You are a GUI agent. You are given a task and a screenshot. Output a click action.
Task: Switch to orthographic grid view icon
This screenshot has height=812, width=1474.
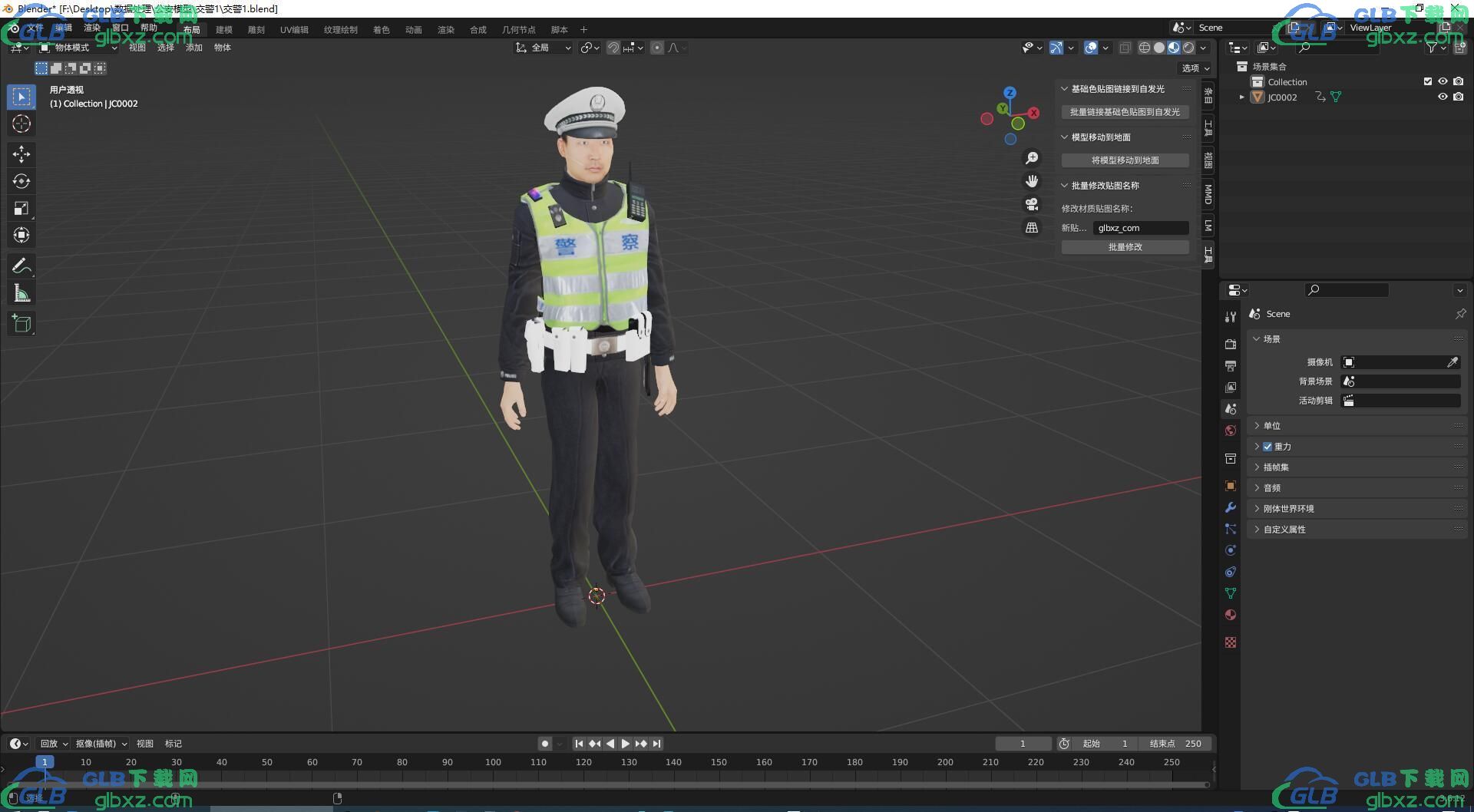[1032, 228]
